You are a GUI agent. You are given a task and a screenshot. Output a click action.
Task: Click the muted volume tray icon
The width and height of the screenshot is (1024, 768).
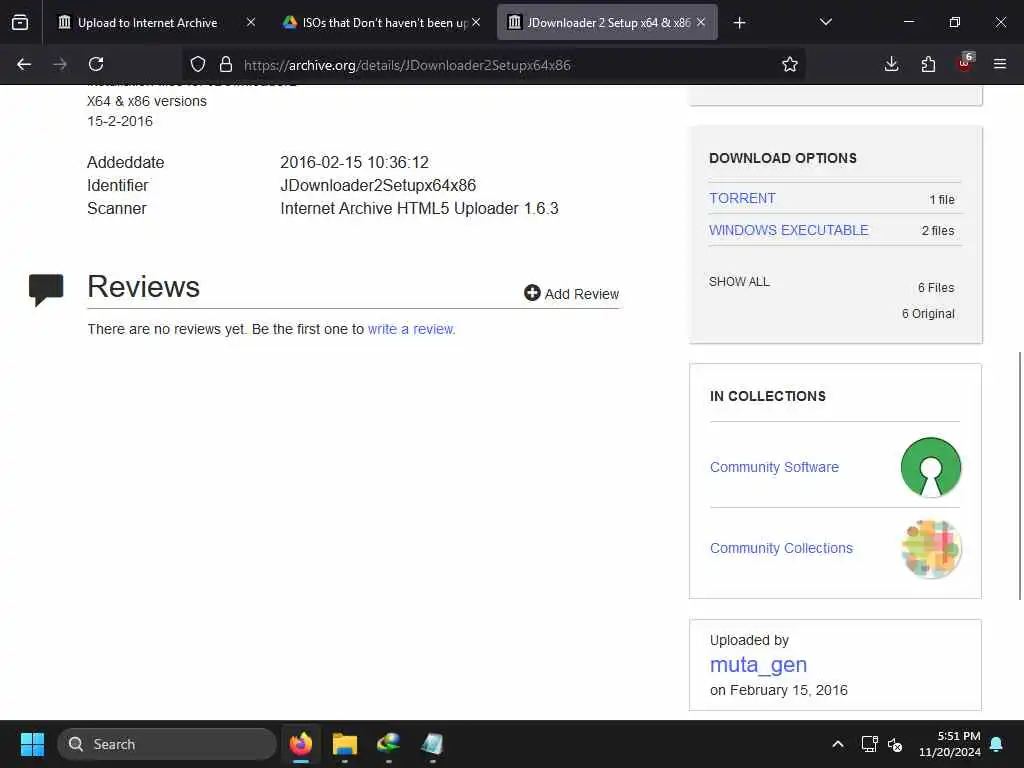coord(895,744)
